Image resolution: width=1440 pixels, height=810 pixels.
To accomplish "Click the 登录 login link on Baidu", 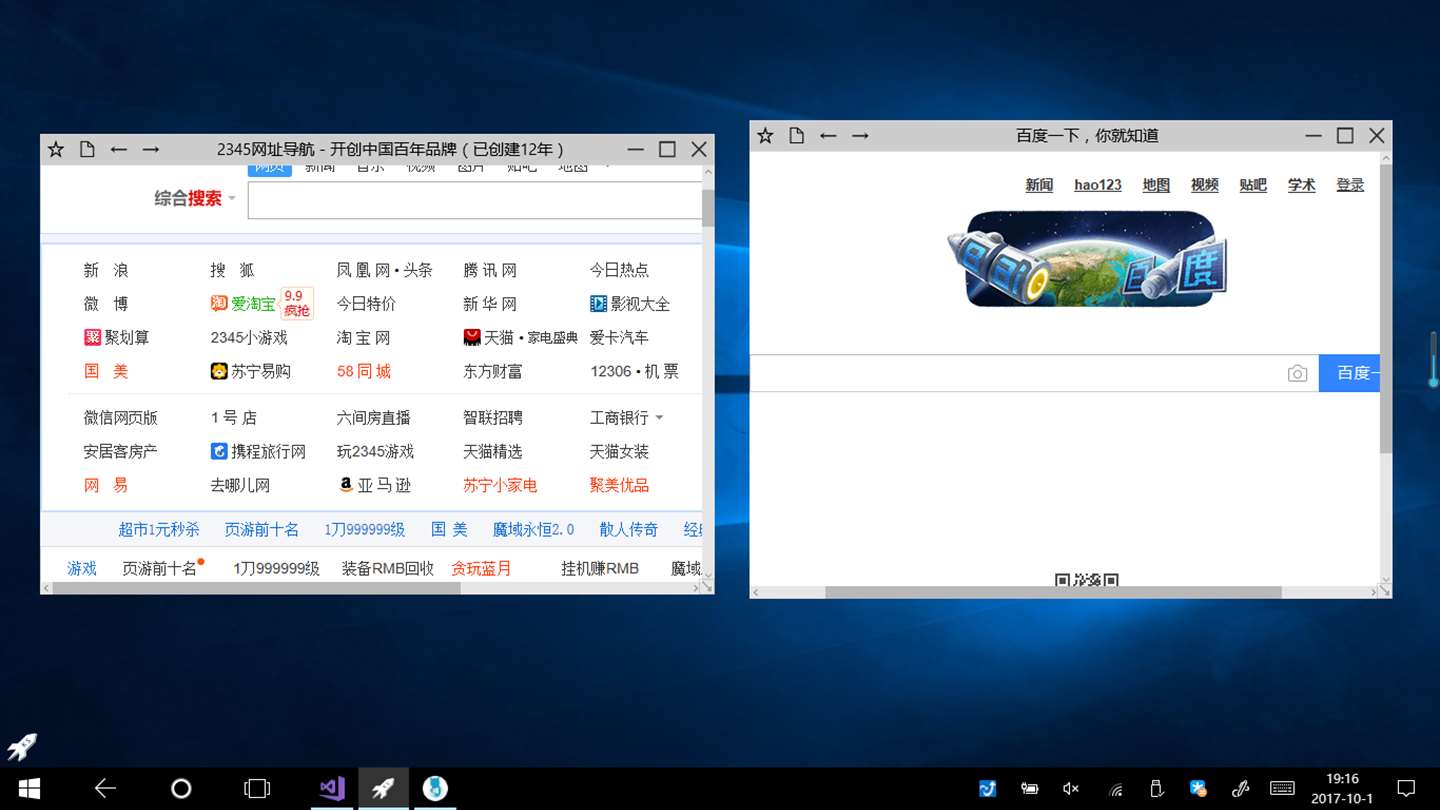I will pos(1350,185).
